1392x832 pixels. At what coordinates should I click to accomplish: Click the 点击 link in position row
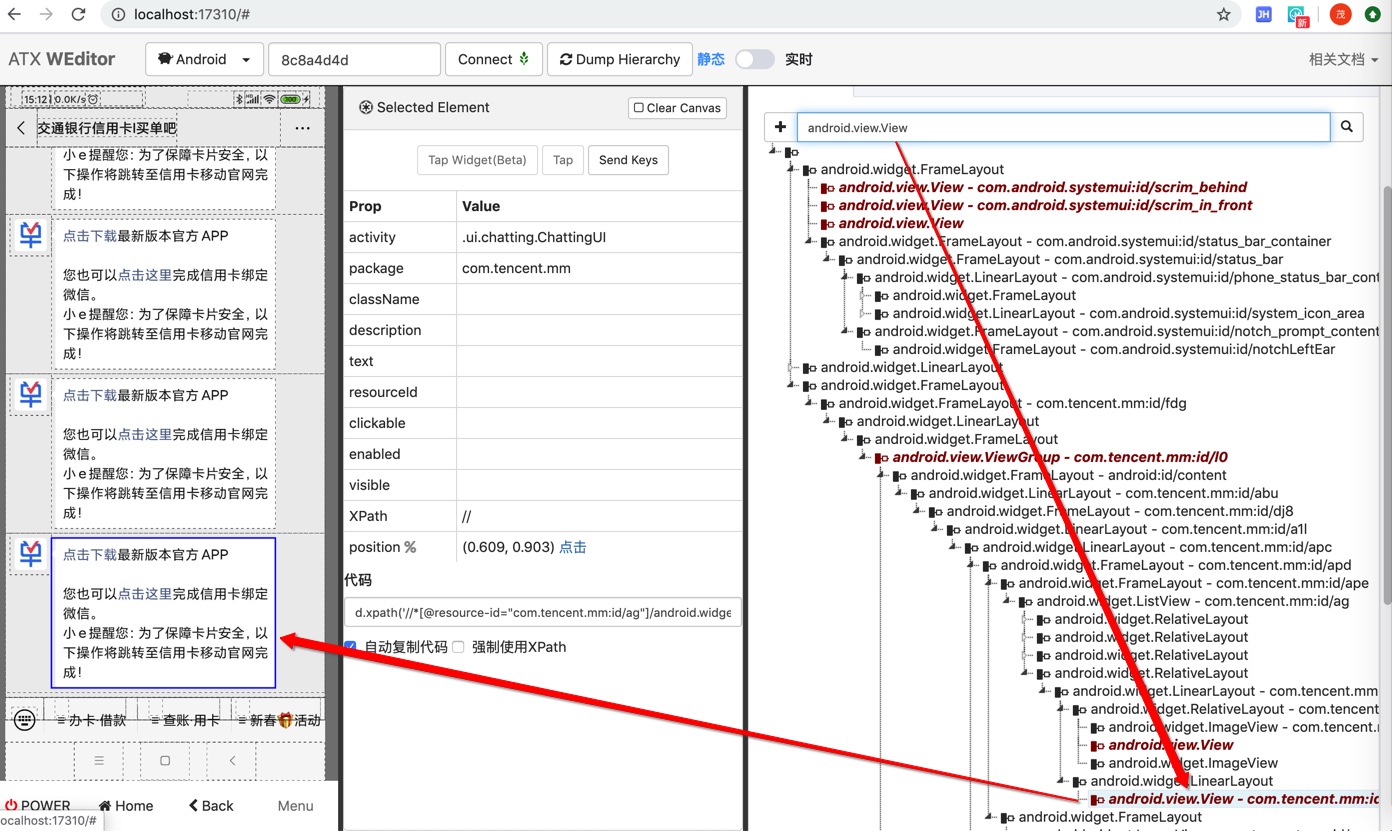point(573,547)
